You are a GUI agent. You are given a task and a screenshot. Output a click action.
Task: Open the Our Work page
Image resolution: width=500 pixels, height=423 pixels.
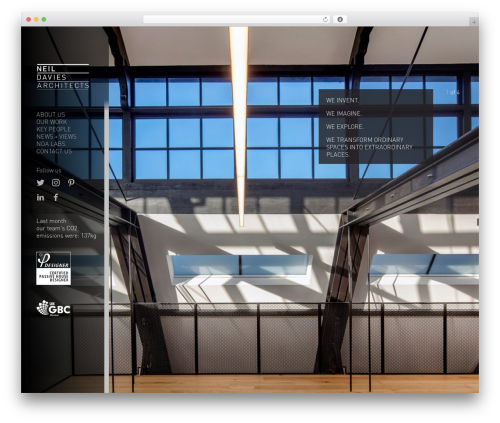[x=52, y=122]
